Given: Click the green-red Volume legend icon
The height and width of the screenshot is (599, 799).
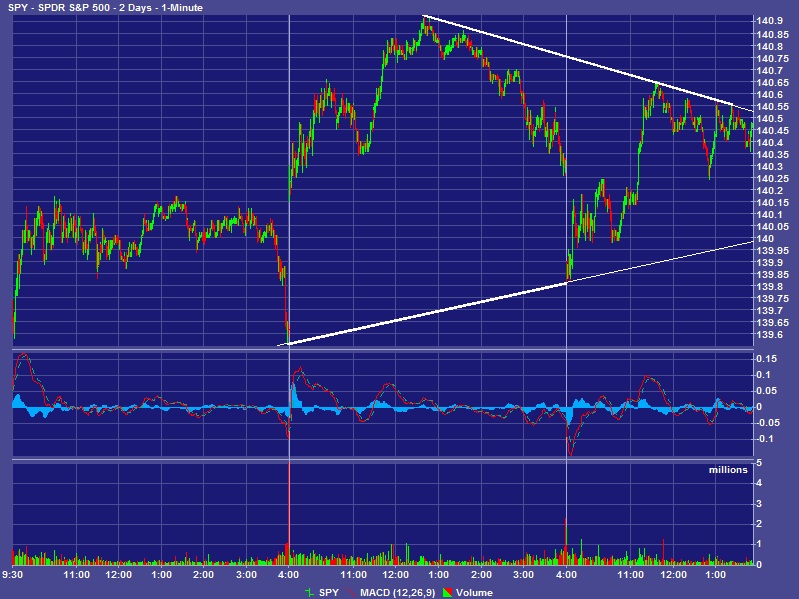Looking at the screenshot, I should 447,592.
